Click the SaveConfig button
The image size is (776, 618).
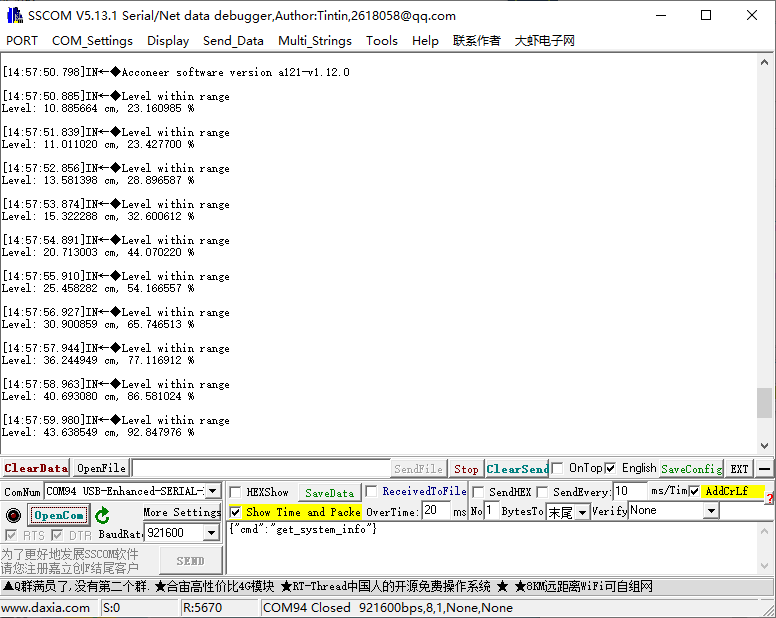point(691,468)
